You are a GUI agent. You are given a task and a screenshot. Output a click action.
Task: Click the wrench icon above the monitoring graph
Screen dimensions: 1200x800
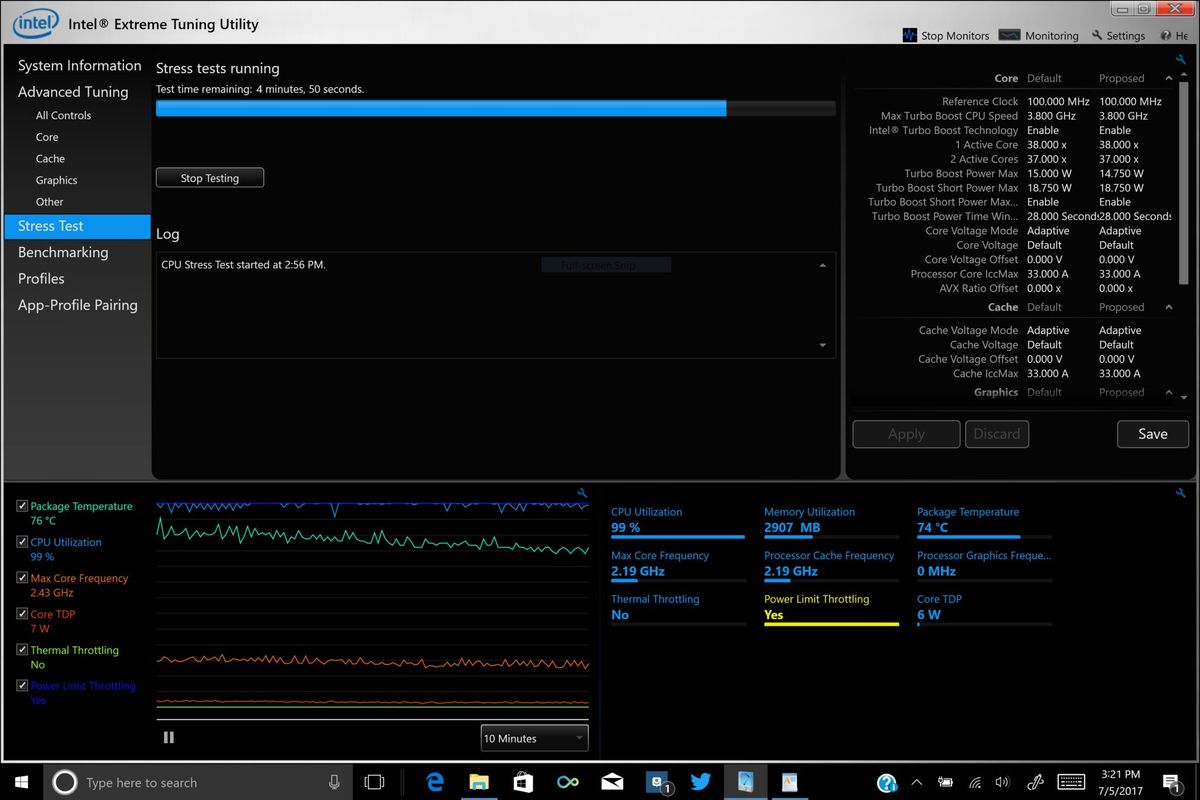pos(582,492)
